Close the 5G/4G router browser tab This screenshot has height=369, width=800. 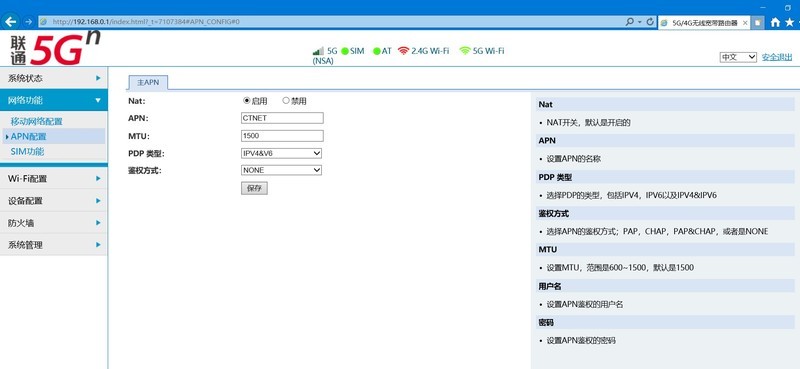tap(745, 22)
